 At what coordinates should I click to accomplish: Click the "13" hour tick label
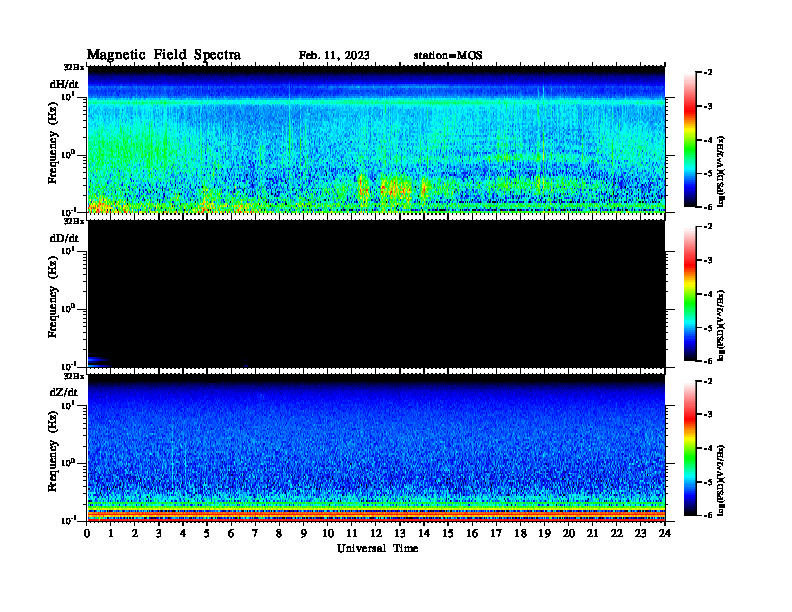click(x=400, y=533)
